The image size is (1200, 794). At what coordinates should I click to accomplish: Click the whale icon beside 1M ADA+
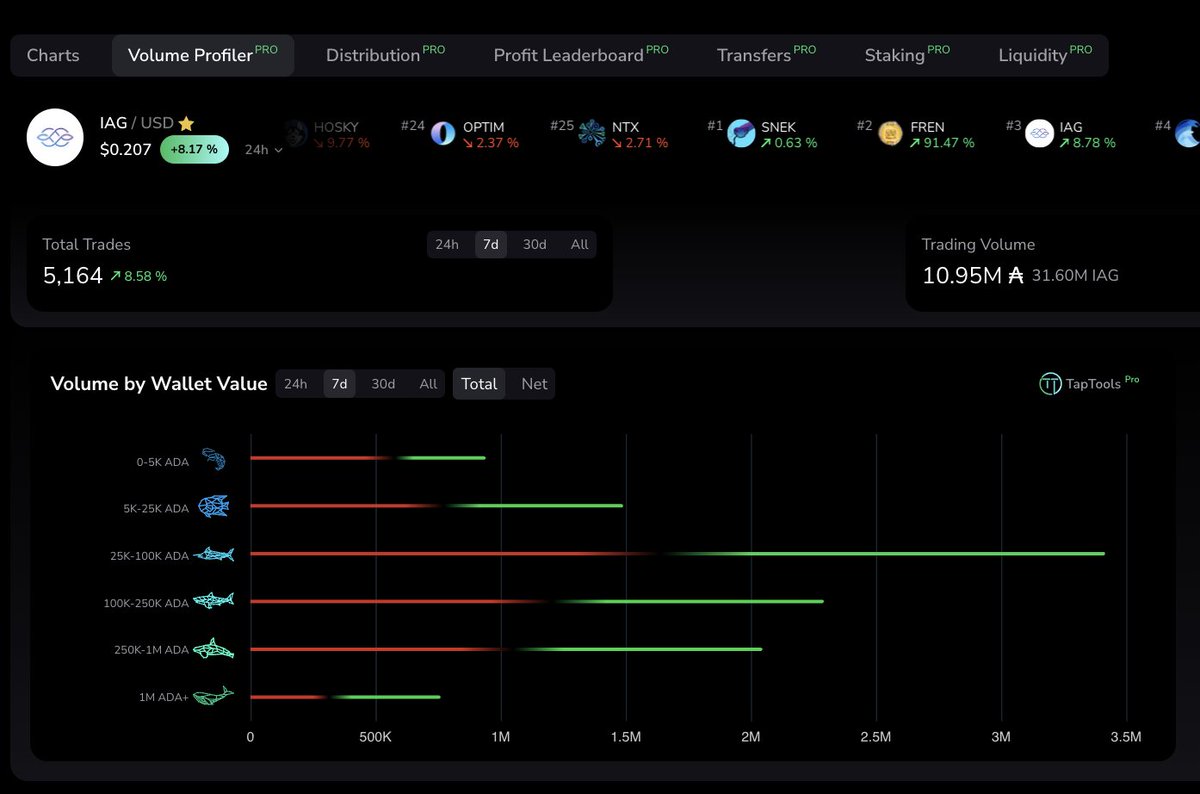pyautogui.click(x=211, y=695)
